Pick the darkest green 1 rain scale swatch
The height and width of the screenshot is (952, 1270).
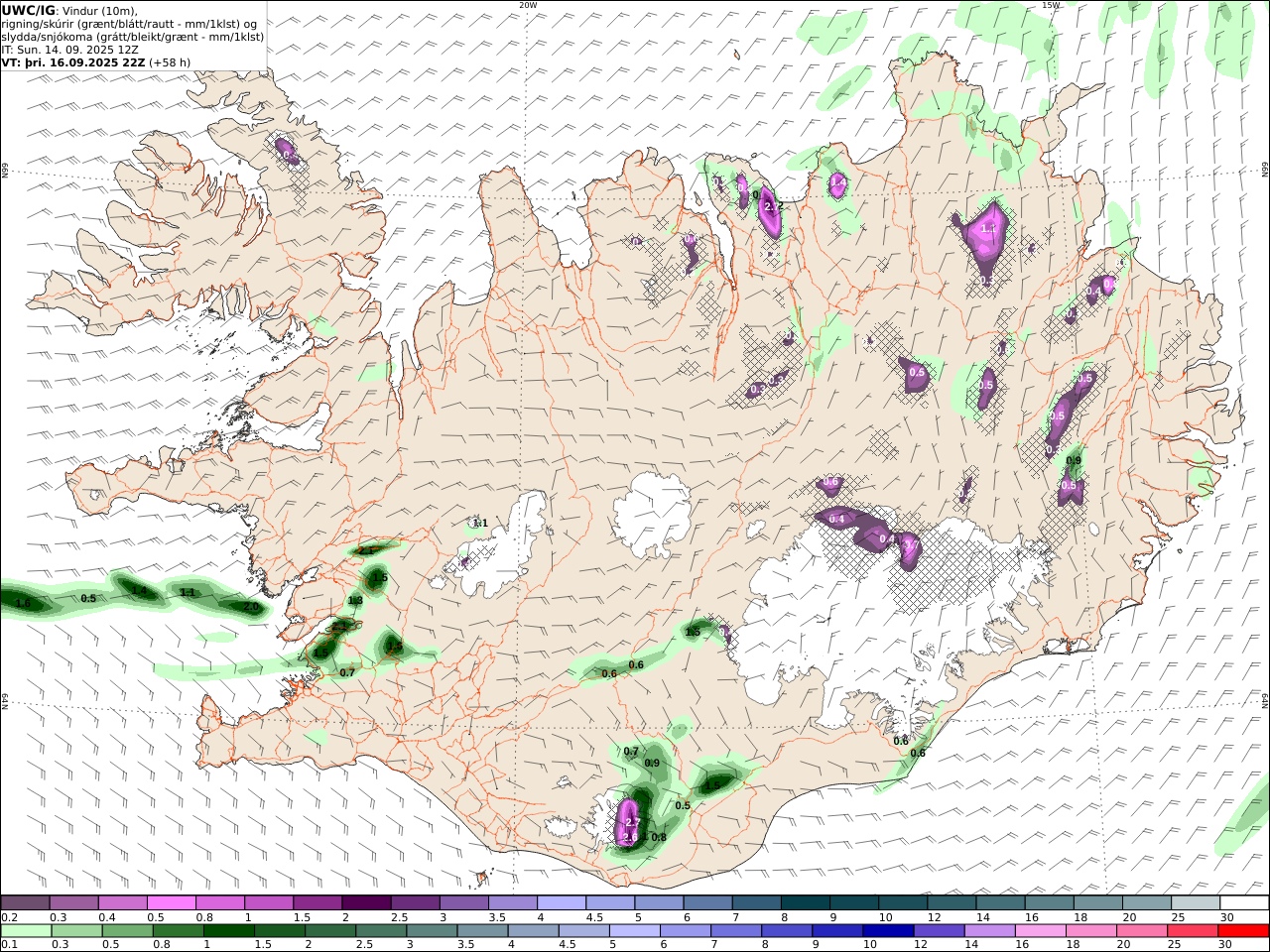click(228, 930)
